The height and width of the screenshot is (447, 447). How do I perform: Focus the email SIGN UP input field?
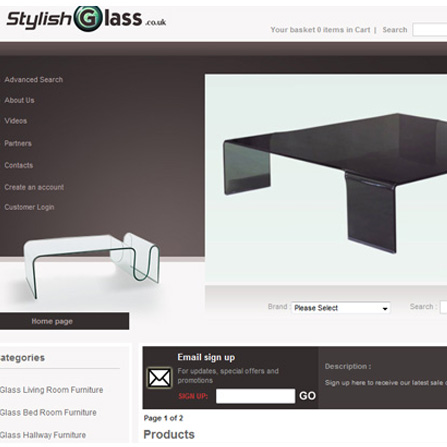(255, 396)
